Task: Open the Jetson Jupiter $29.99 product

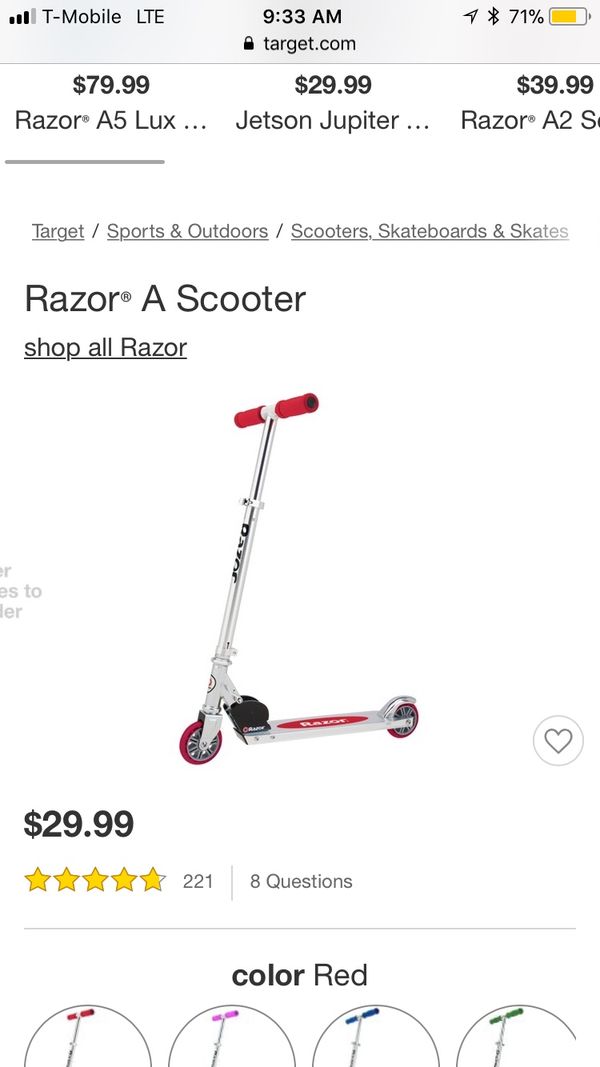Action: pyautogui.click(x=333, y=103)
